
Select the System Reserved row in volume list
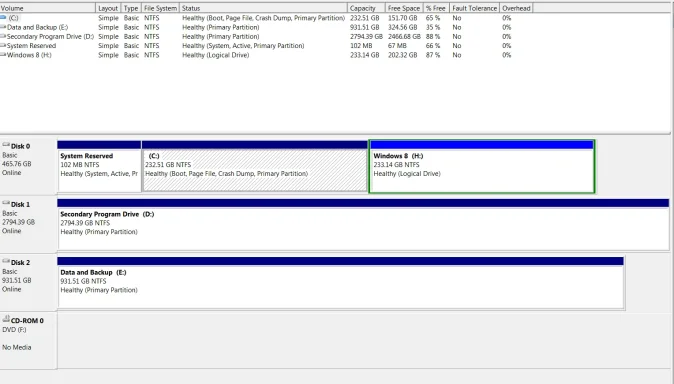(x=267, y=46)
